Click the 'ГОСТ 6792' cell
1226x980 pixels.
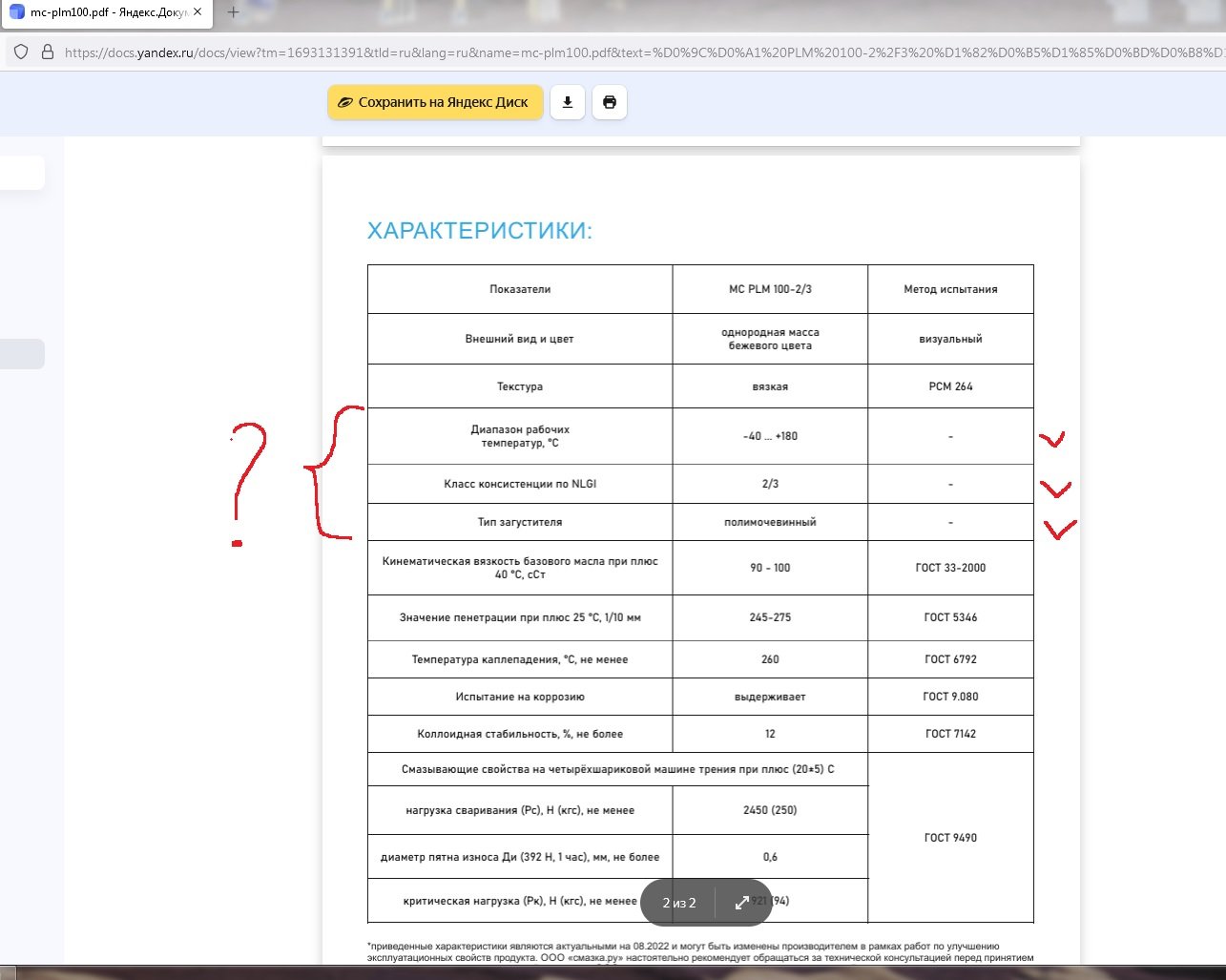coord(950,659)
